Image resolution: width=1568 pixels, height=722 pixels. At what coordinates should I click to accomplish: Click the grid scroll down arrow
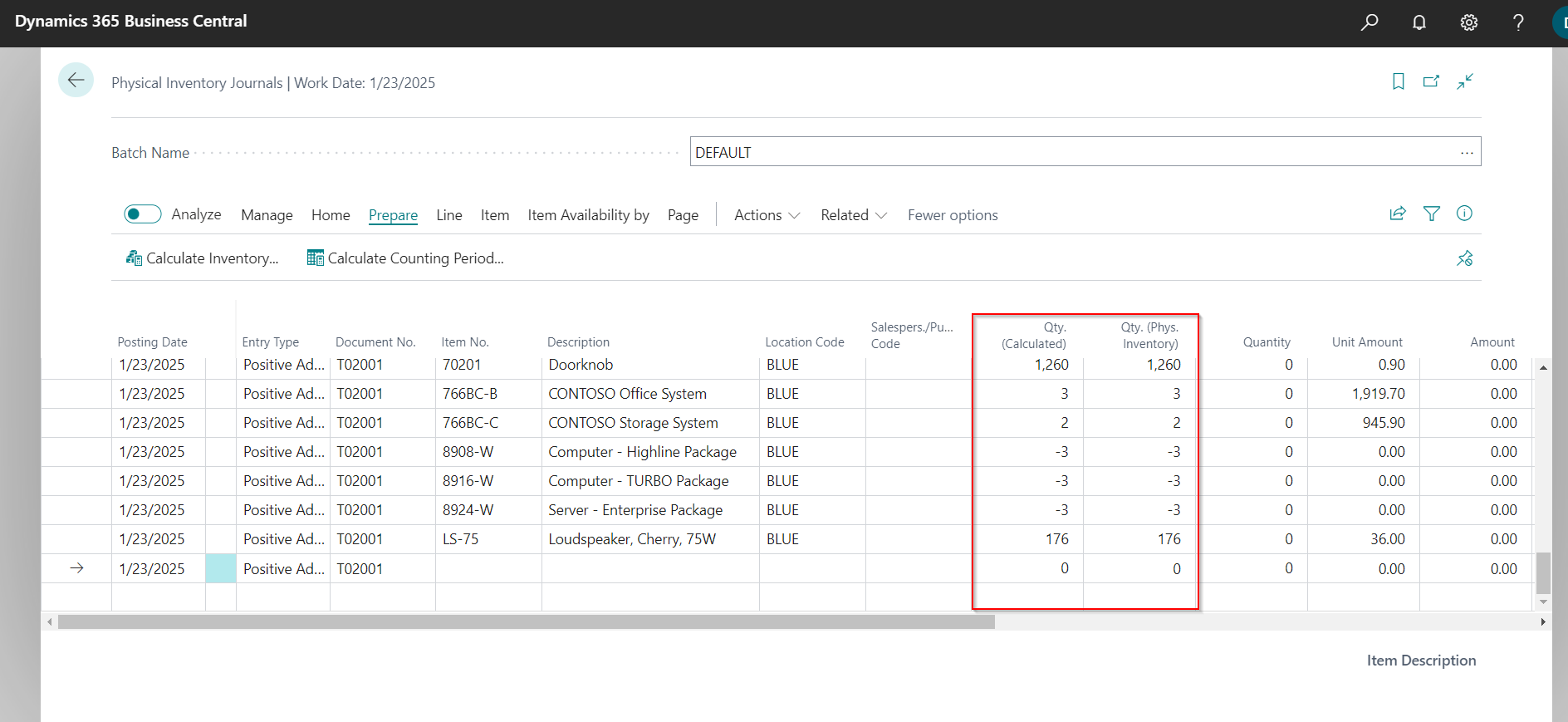pyautogui.click(x=1543, y=602)
